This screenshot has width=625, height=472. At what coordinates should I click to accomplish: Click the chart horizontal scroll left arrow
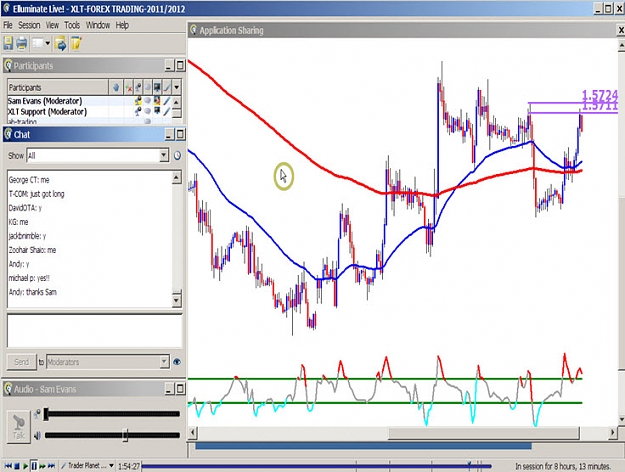click(193, 433)
